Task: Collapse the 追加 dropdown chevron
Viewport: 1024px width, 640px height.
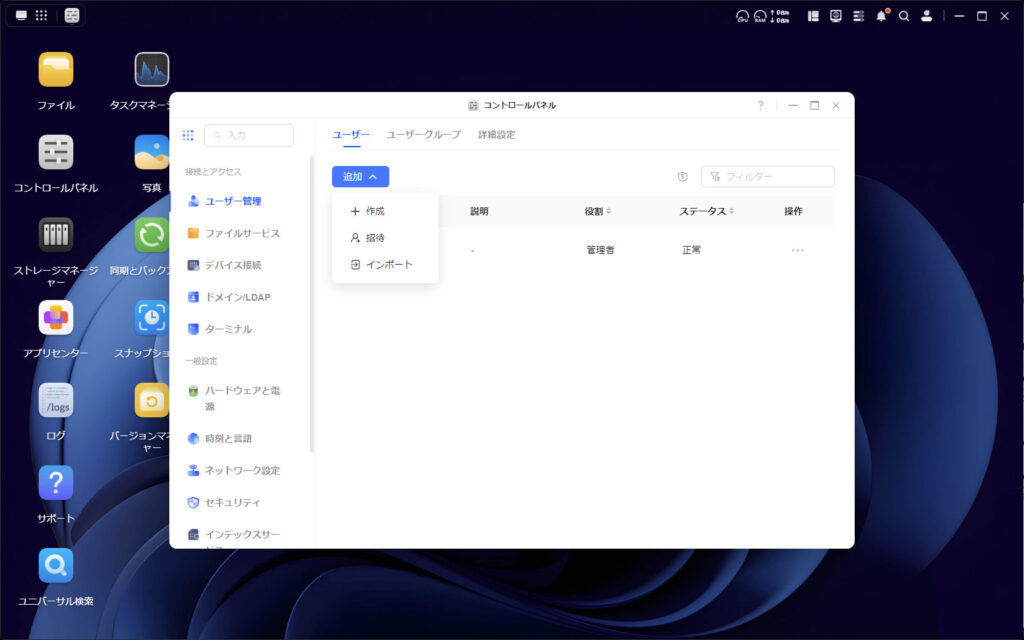Action: coord(372,176)
